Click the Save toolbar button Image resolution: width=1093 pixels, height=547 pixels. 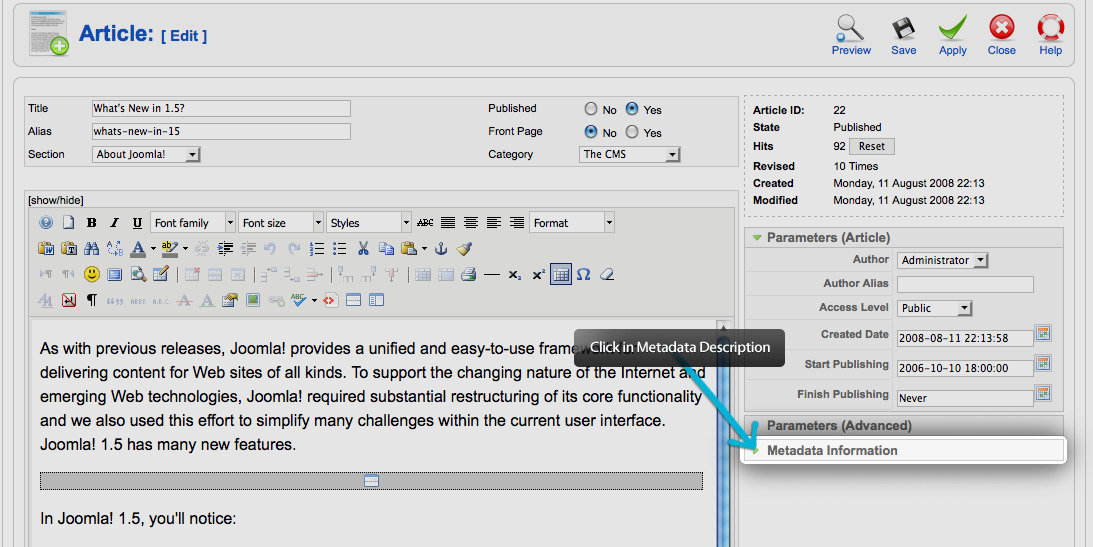point(903,35)
